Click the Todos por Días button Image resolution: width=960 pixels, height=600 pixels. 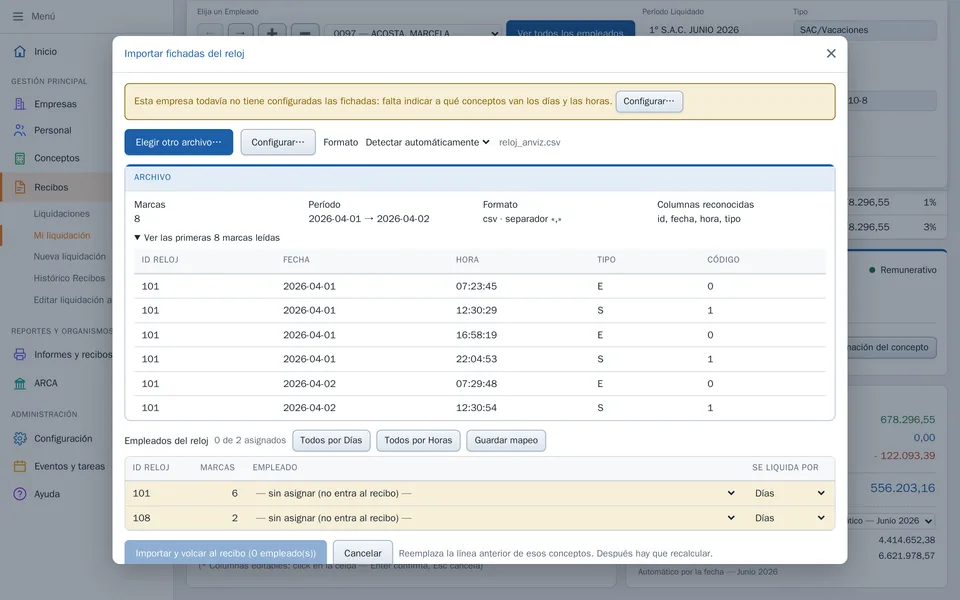click(x=331, y=440)
